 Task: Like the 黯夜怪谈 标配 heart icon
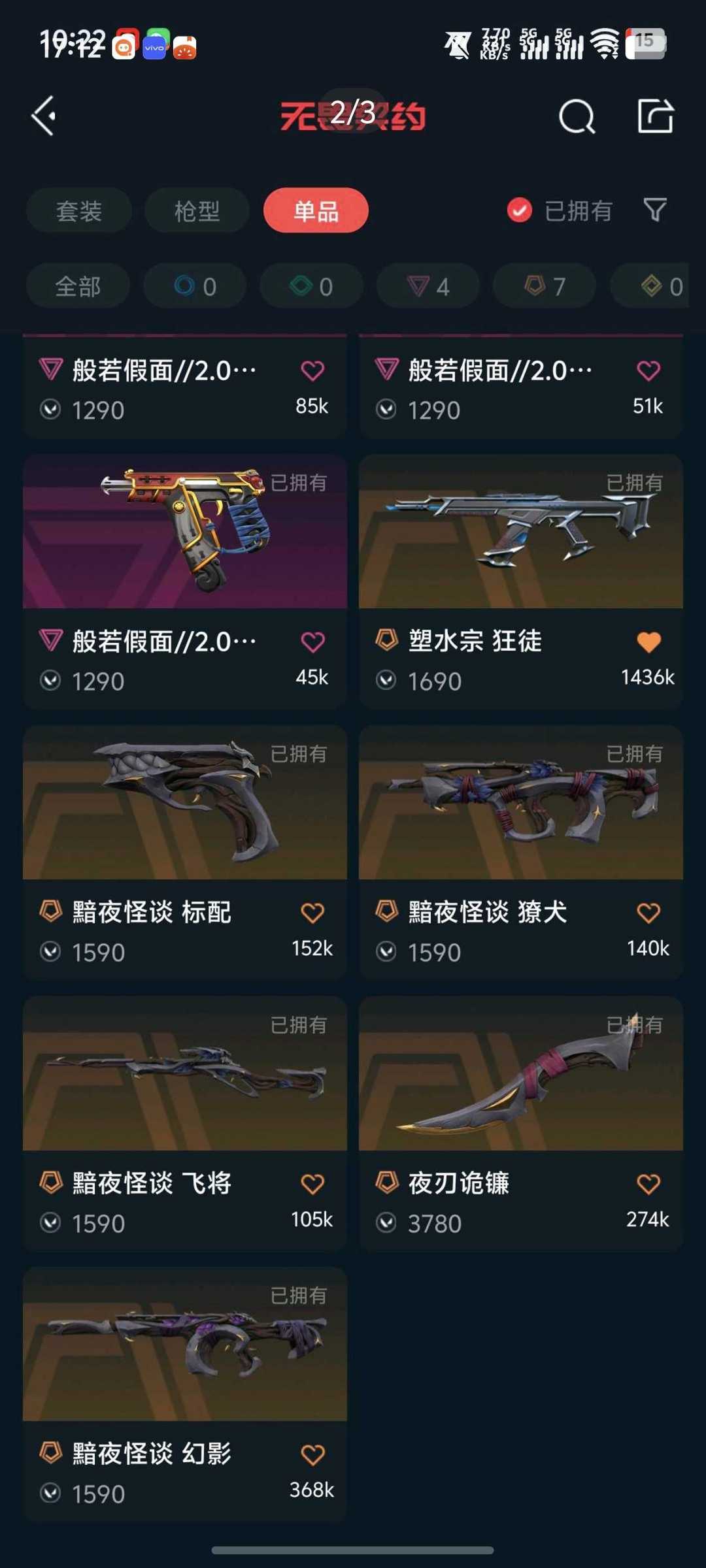(312, 913)
